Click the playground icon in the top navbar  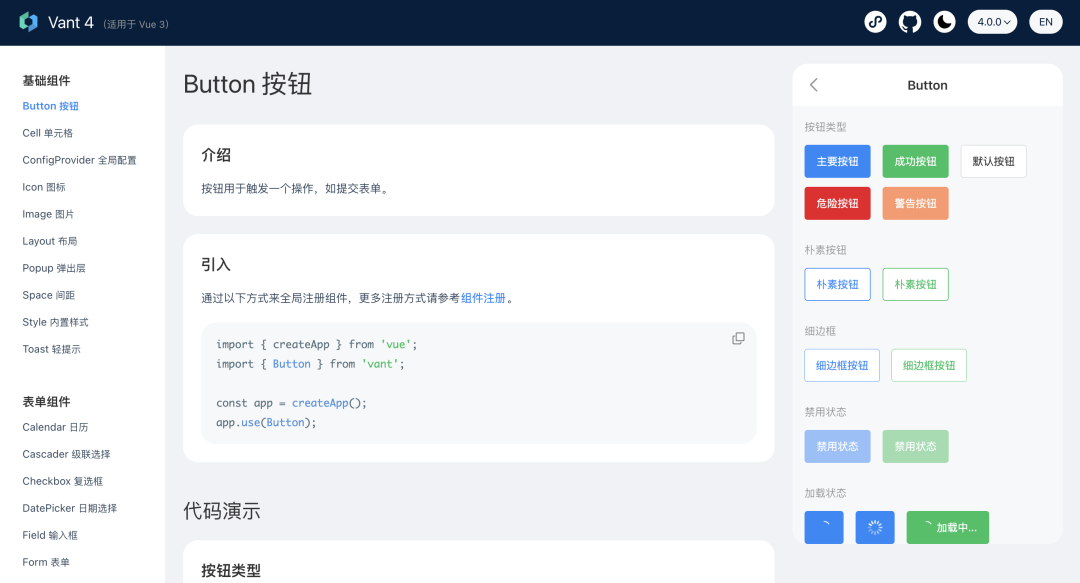875,21
